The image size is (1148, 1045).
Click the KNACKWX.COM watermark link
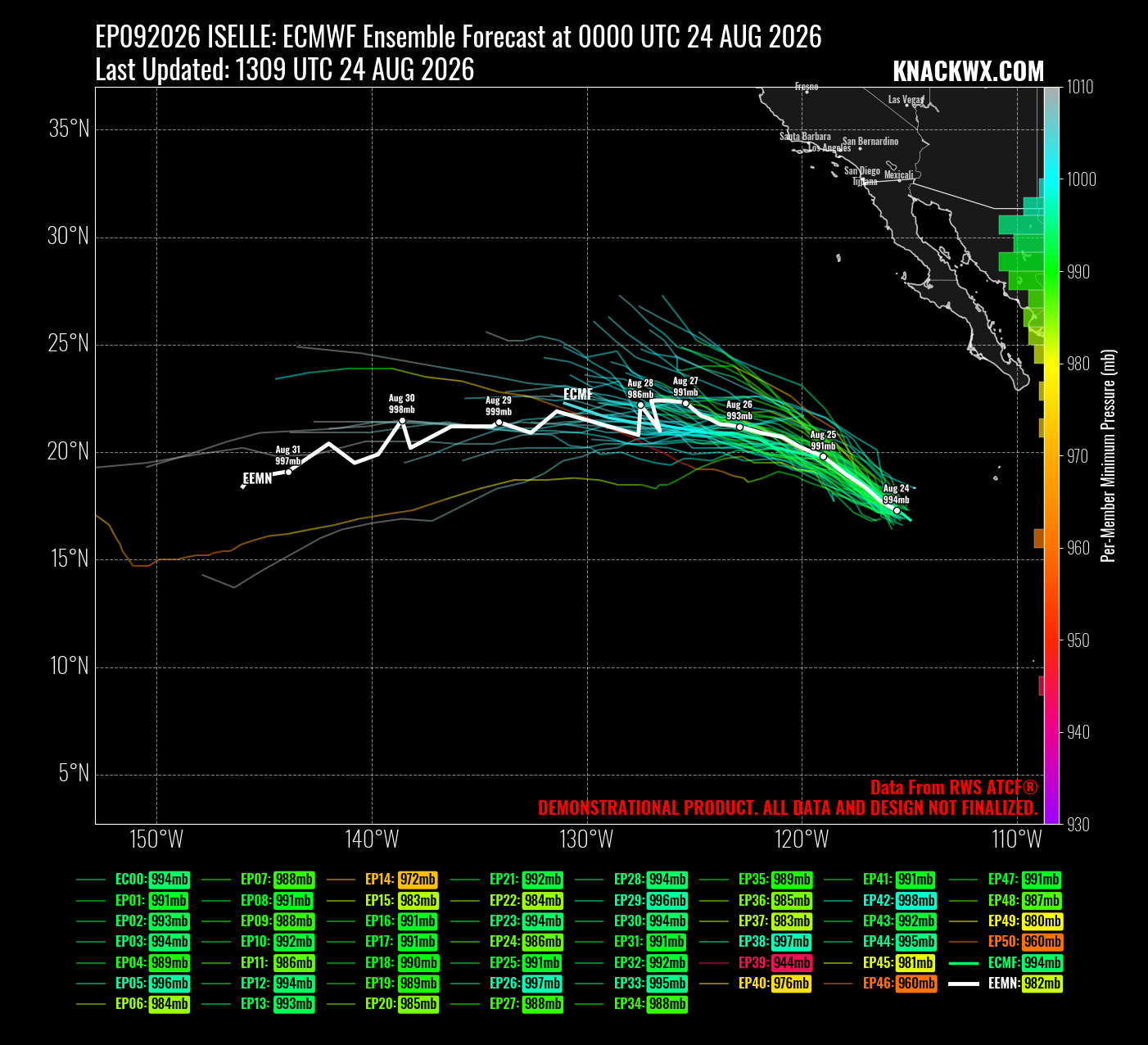tap(968, 72)
